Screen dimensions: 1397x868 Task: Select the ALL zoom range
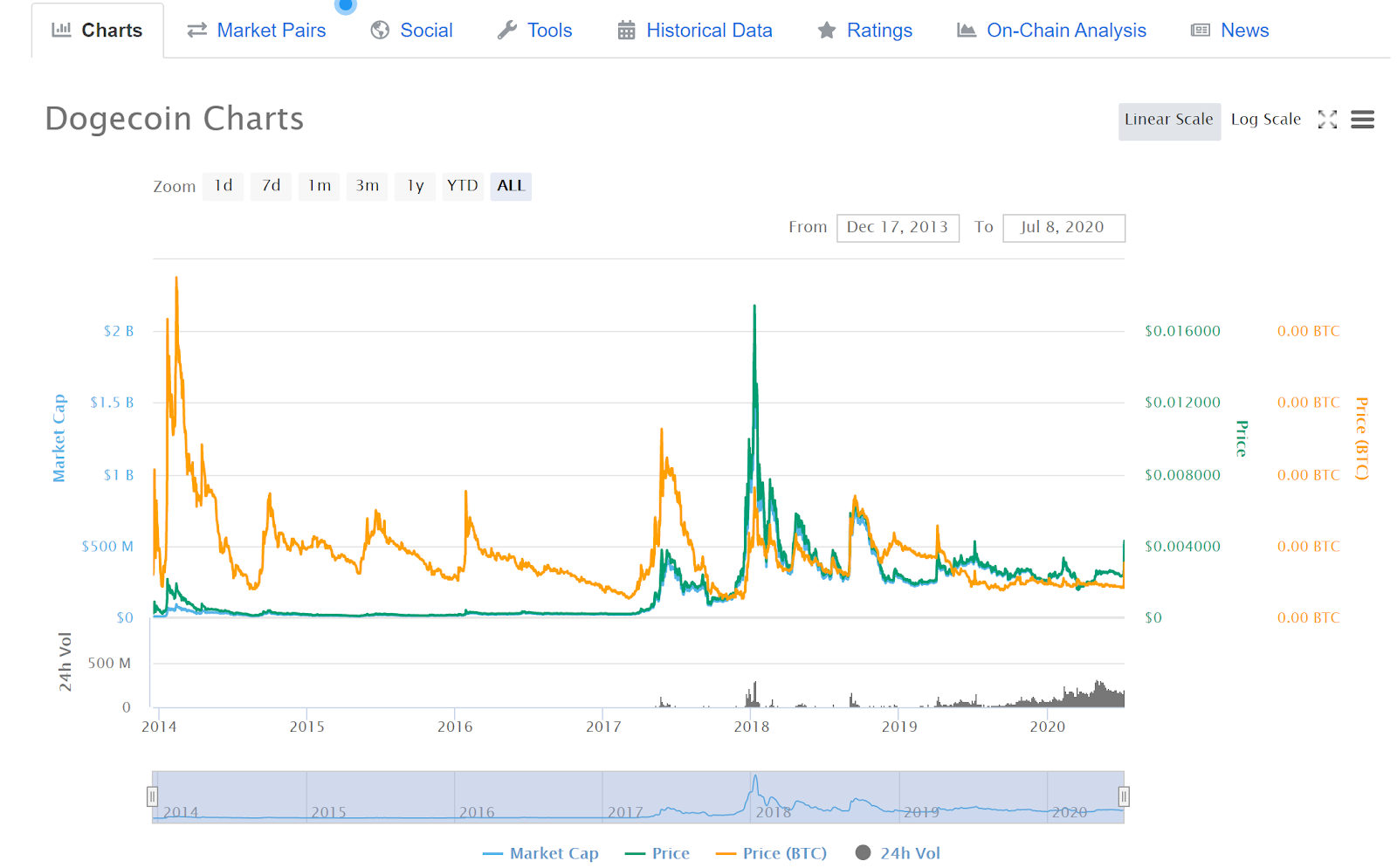[511, 186]
